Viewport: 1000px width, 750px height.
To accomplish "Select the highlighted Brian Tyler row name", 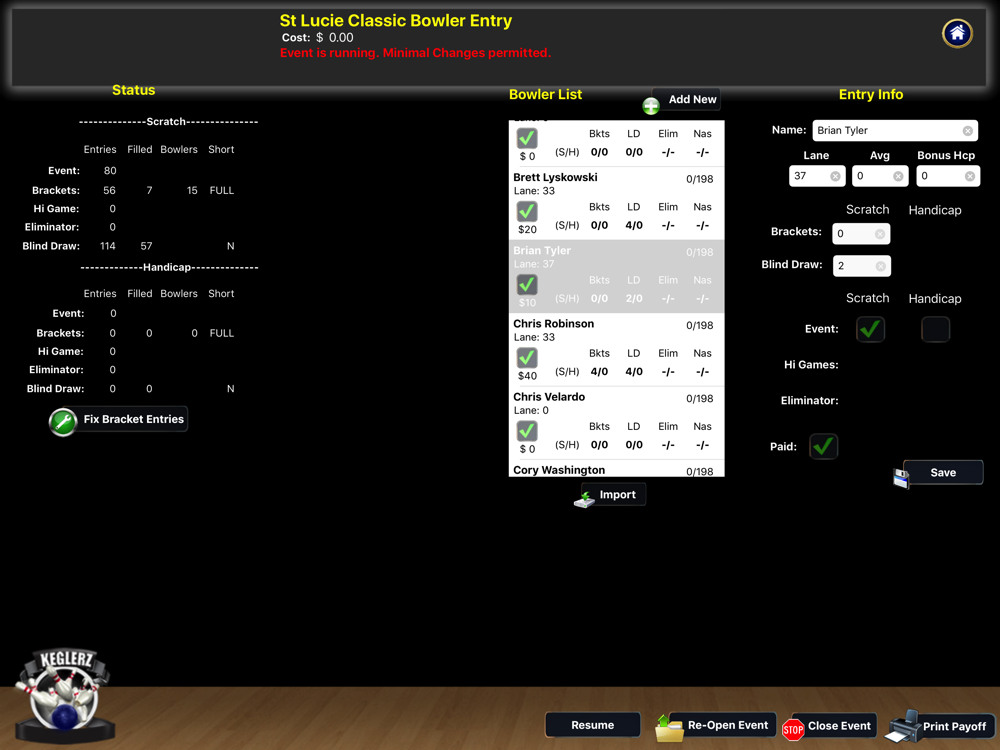I will tap(542, 251).
